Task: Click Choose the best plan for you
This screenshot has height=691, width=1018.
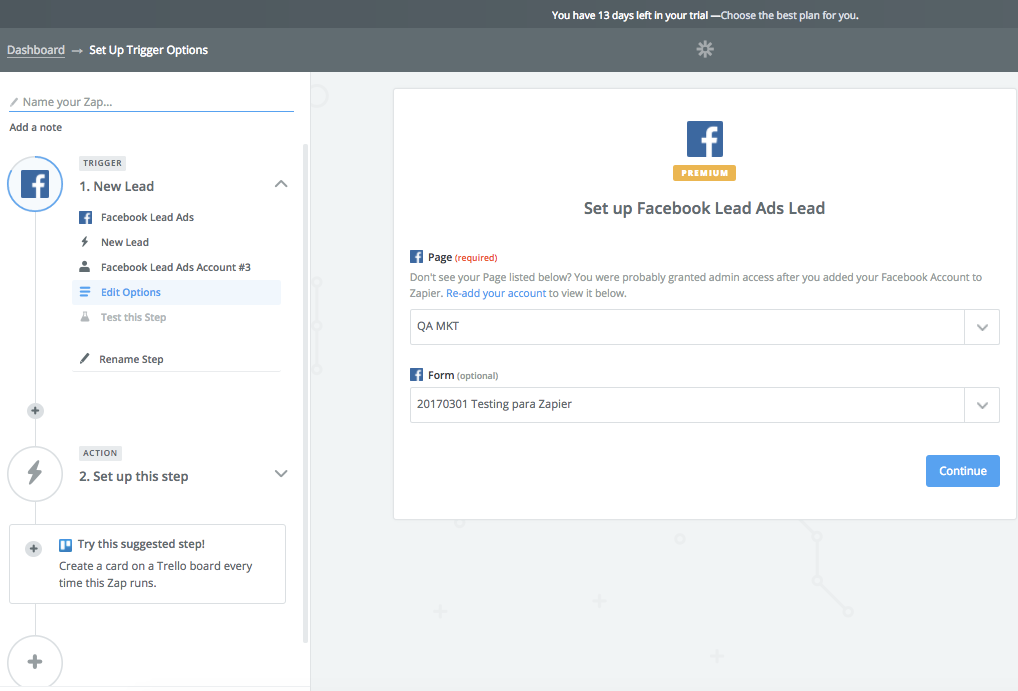Action: (x=789, y=15)
